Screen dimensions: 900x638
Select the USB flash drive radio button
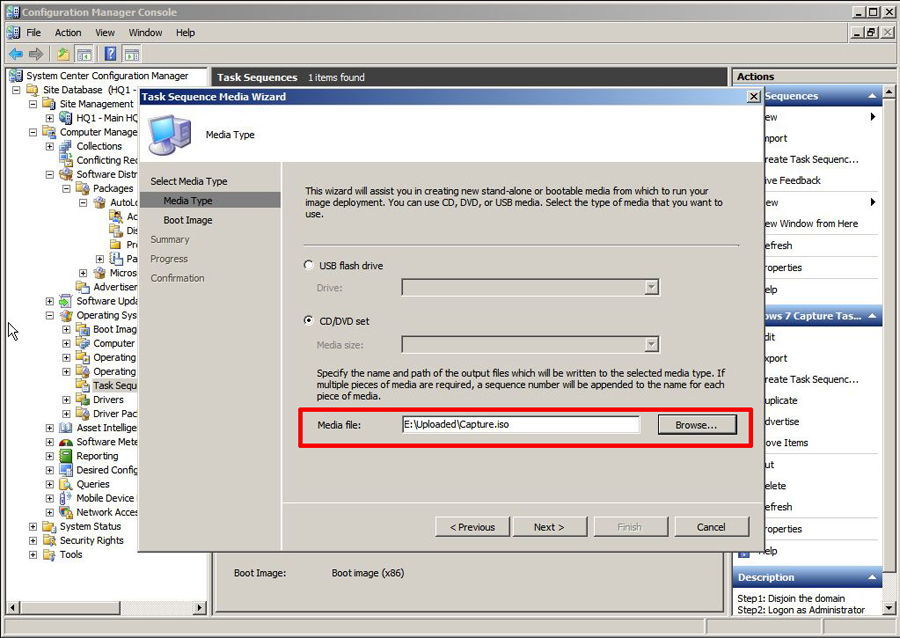[309, 265]
